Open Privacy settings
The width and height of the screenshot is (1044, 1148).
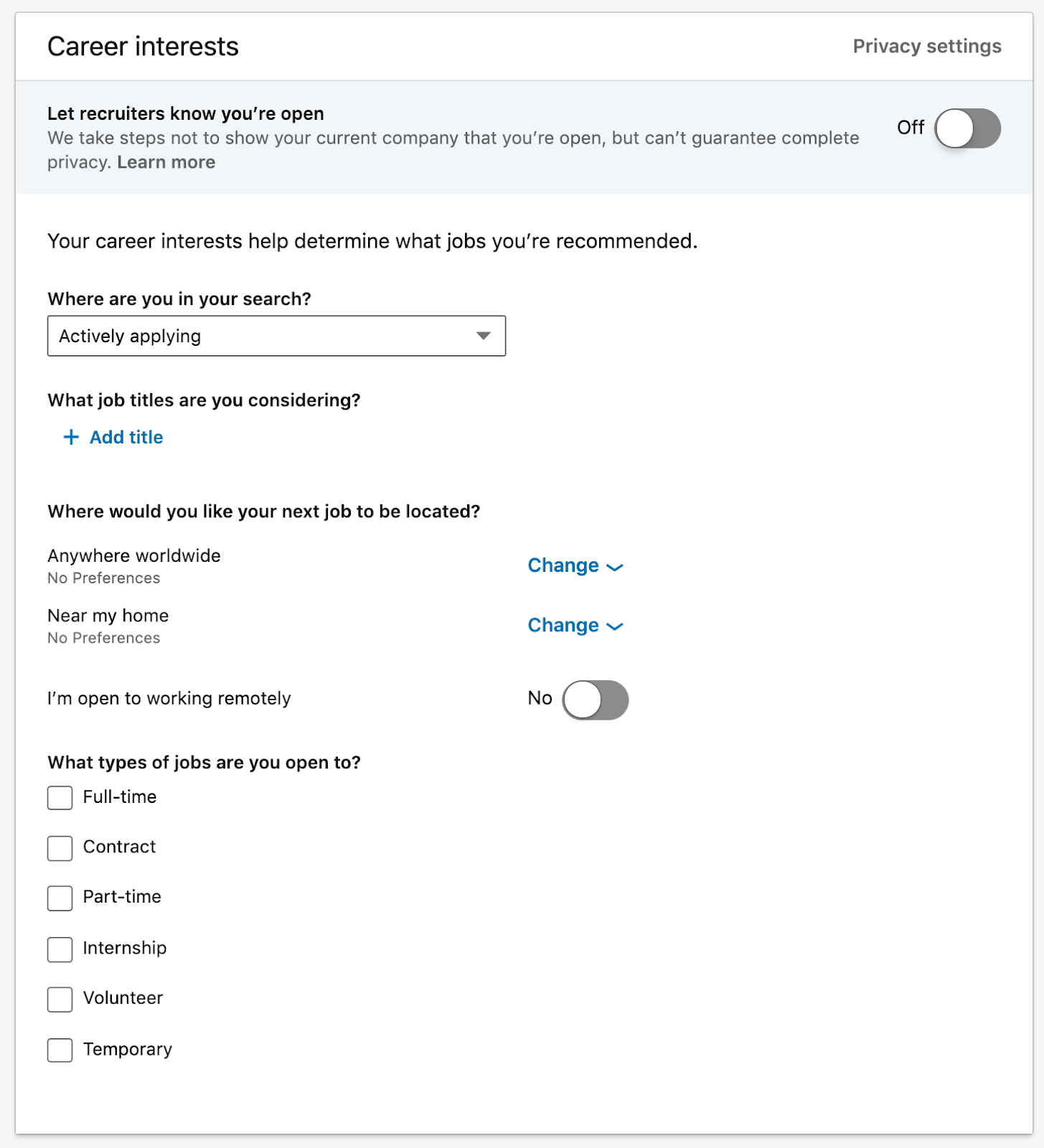(x=926, y=47)
